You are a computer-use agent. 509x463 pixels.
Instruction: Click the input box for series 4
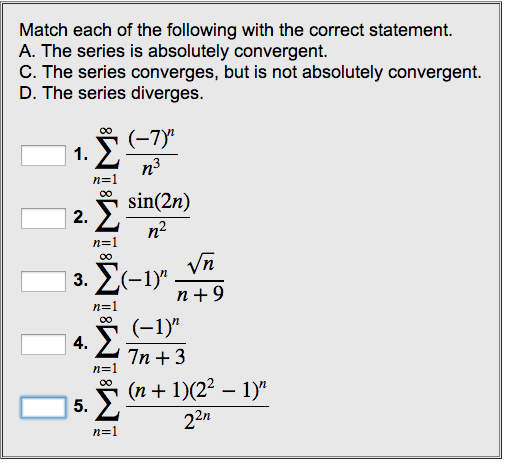[x=43, y=344]
